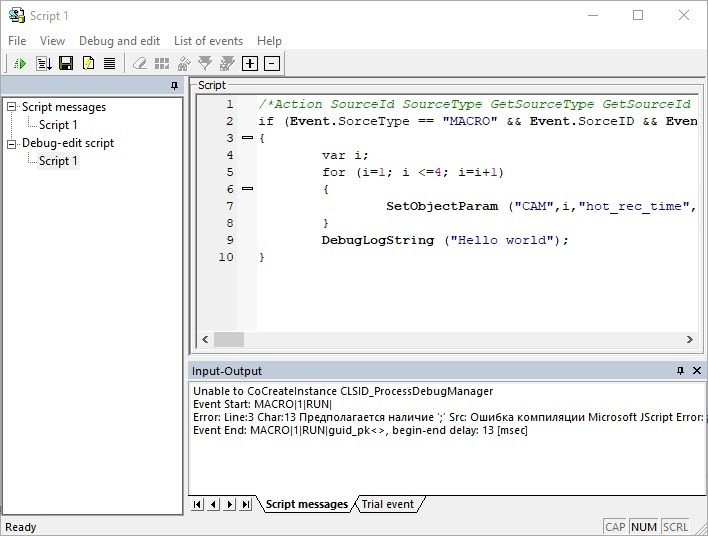This screenshot has width=708, height=536.
Task: Click the green run script icon
Action: (x=21, y=64)
